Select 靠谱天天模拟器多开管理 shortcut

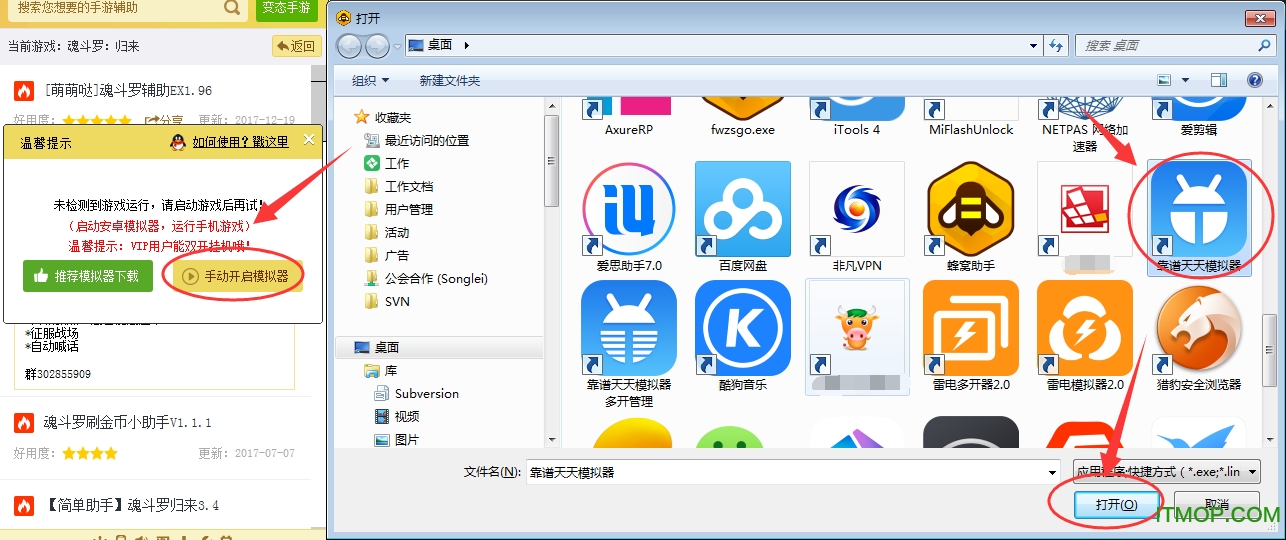coord(629,343)
